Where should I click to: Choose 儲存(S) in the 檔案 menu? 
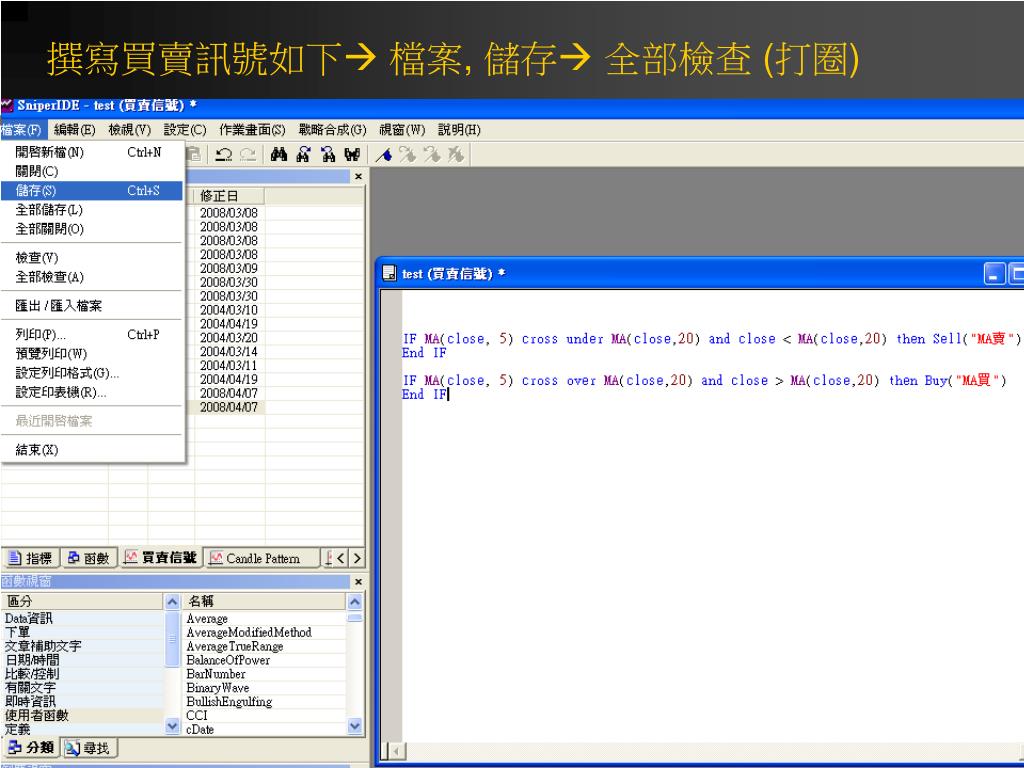point(91,191)
